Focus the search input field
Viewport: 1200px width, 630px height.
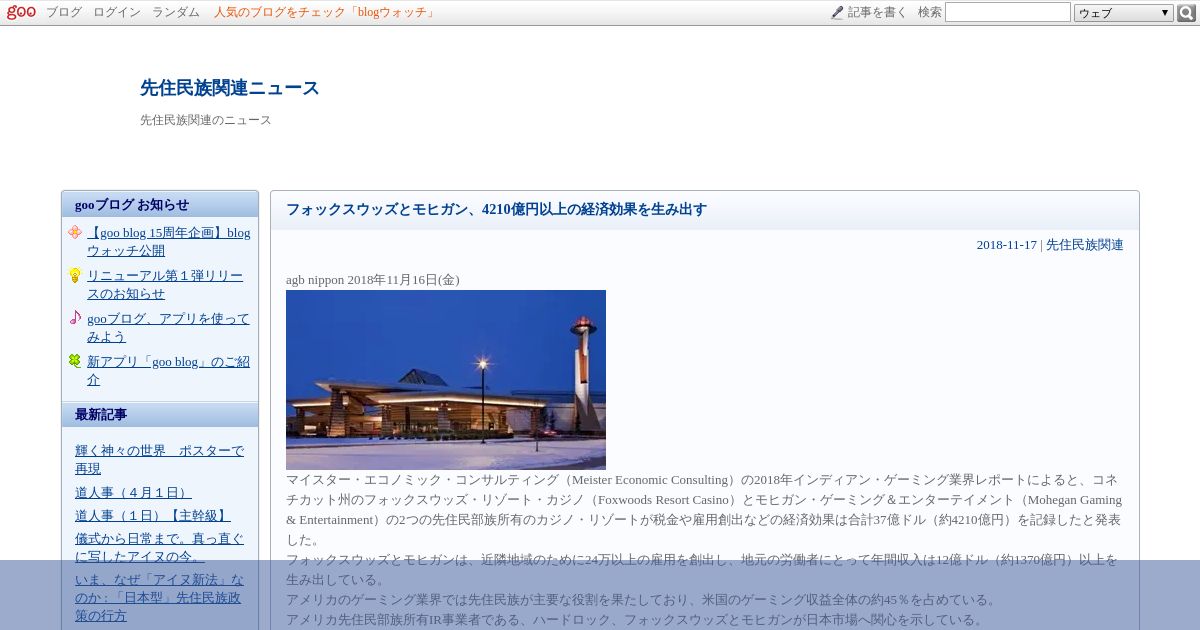coord(1008,12)
